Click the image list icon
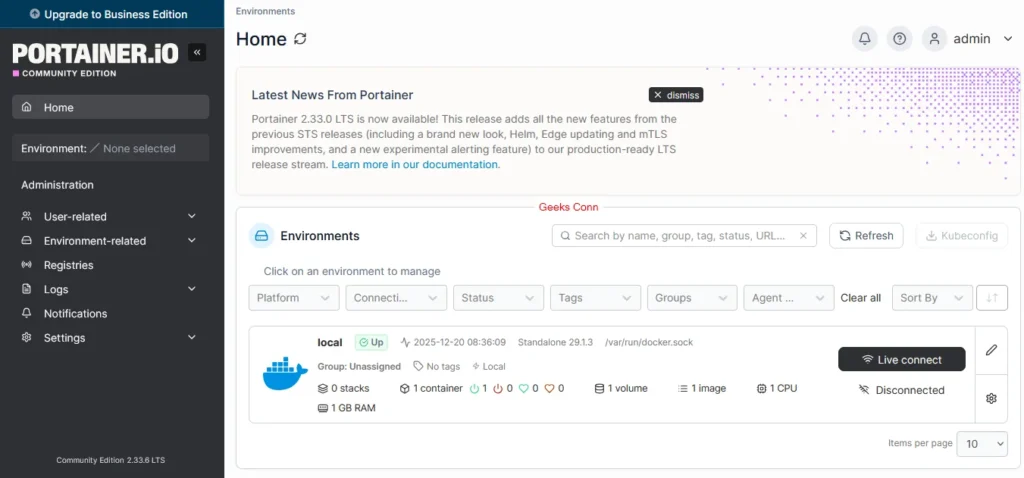1024x478 pixels. click(x=682, y=389)
